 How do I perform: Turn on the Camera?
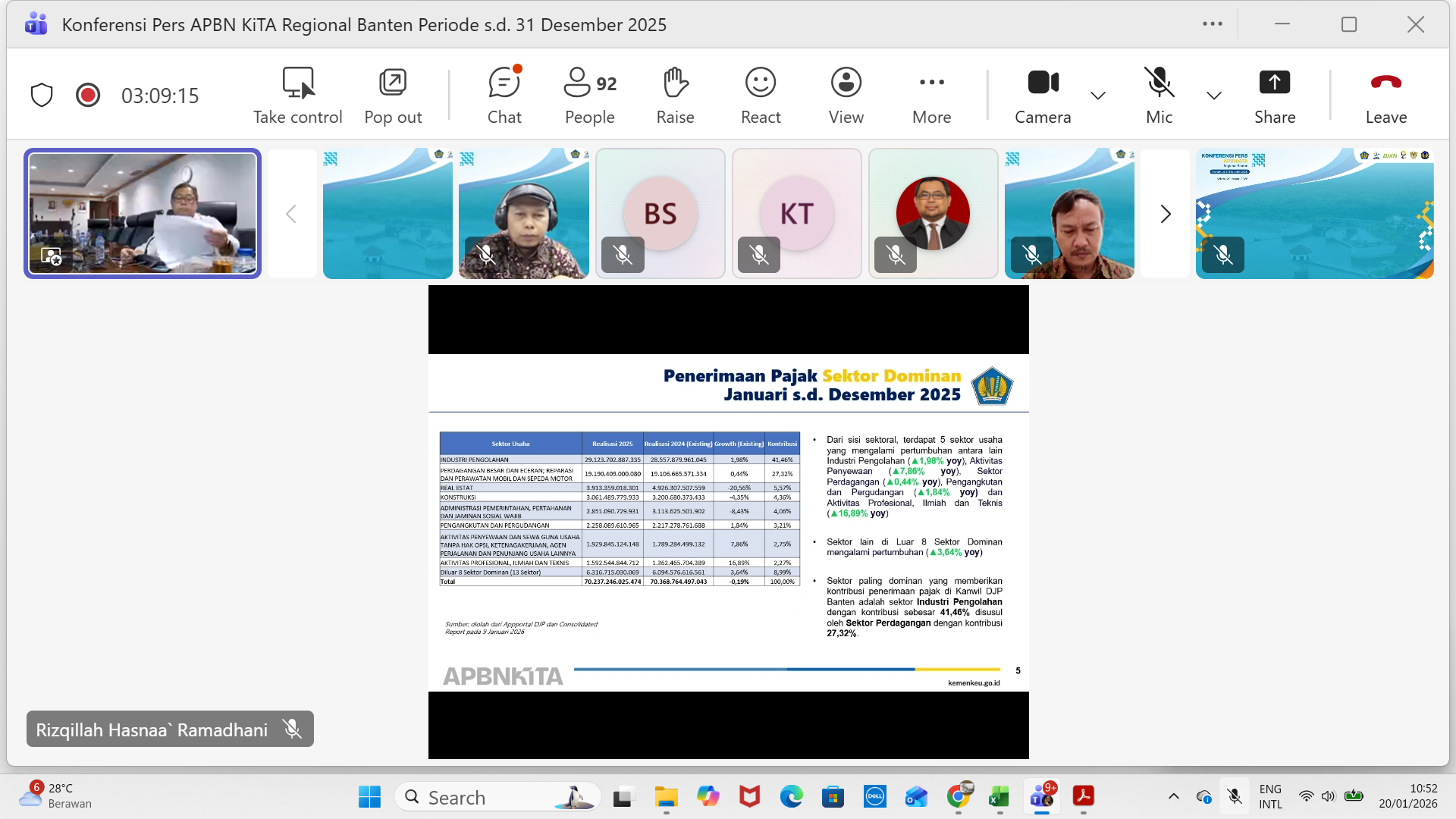1043,96
